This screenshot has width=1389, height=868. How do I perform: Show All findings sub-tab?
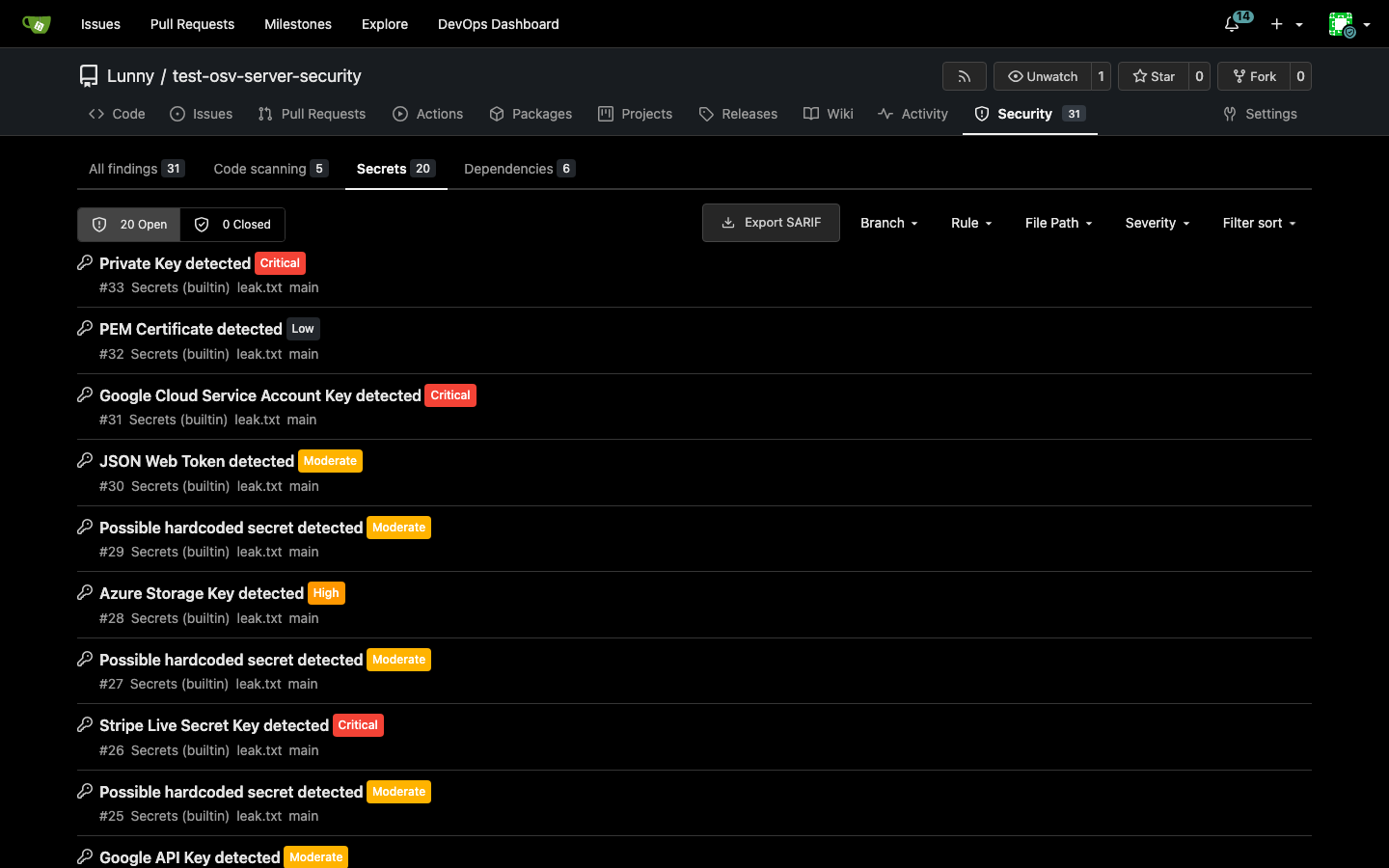pyautogui.click(x=136, y=169)
